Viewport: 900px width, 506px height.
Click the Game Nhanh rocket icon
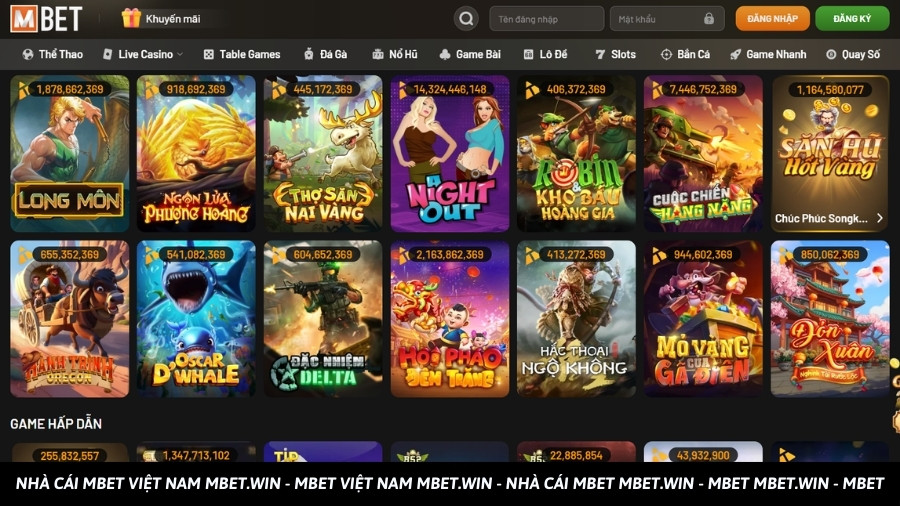tap(736, 54)
